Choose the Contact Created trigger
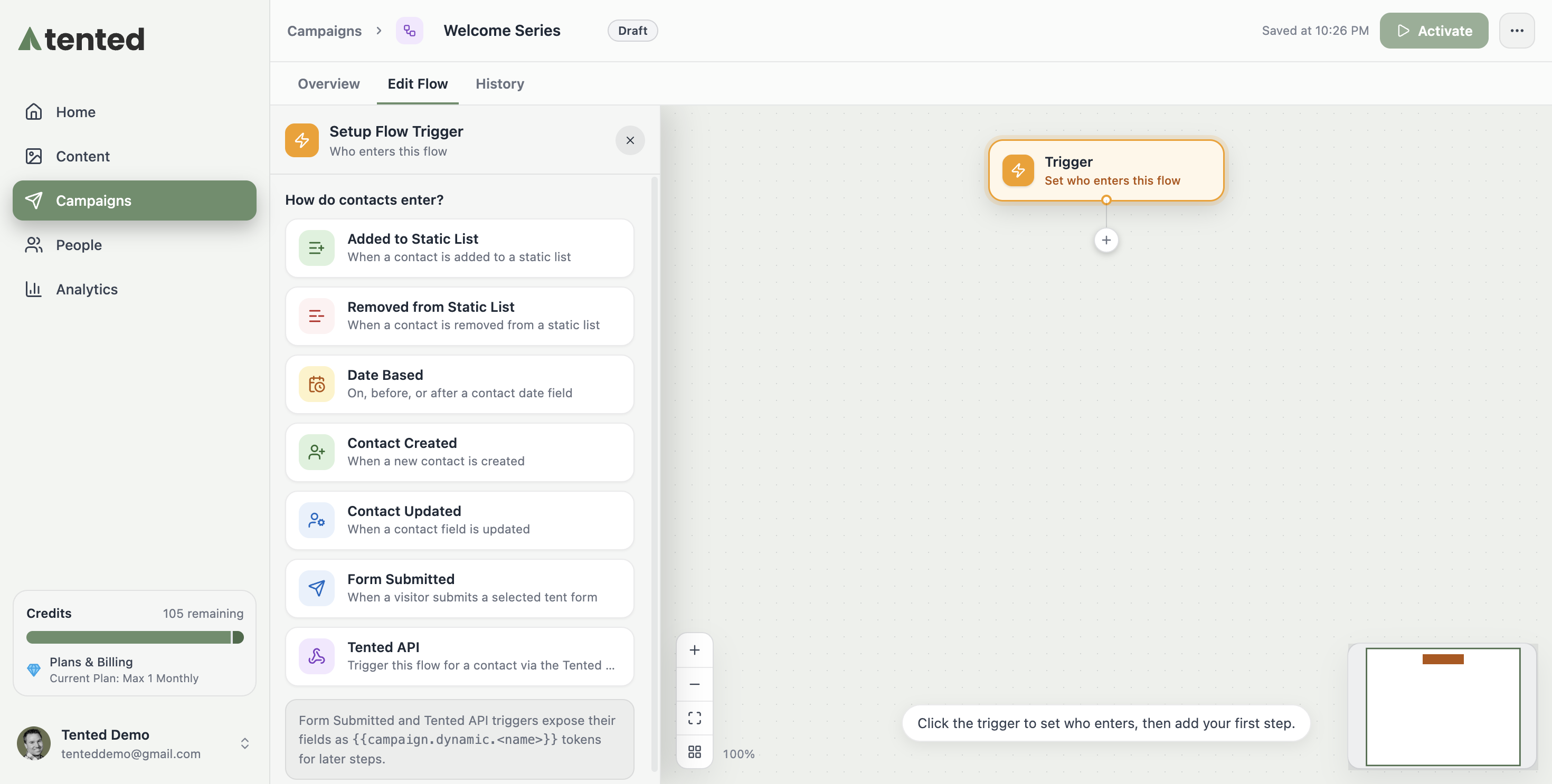The width and height of the screenshot is (1552, 784). click(x=460, y=452)
